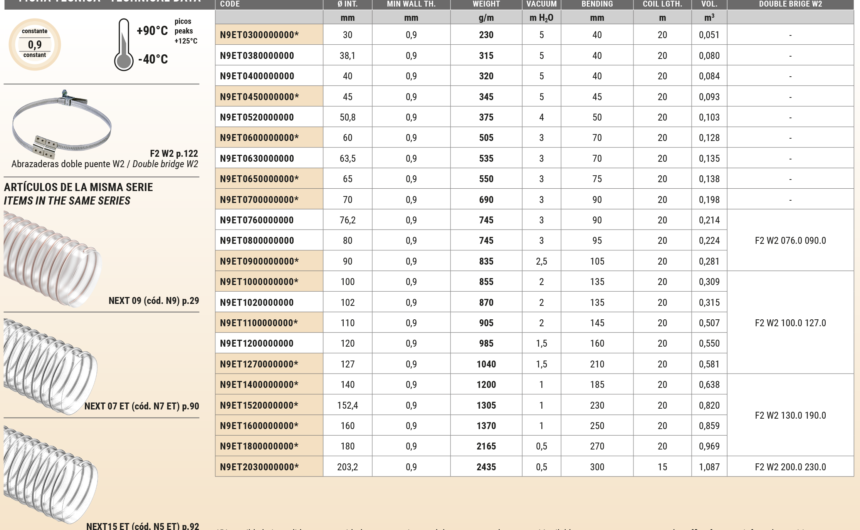
Task: Click the constant 0,9 wall thickness badge
Action: 35,45
